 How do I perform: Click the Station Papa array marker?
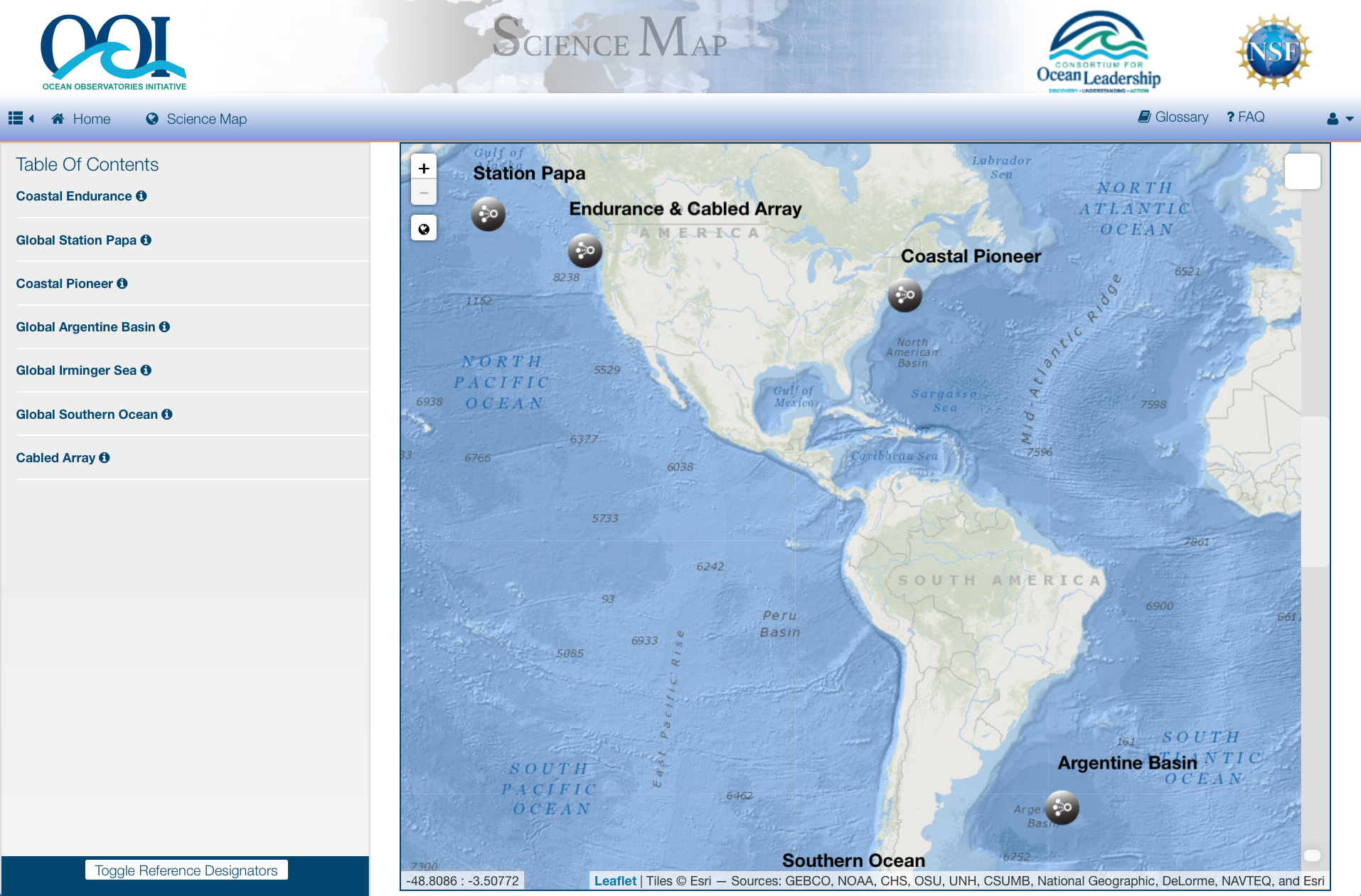click(x=489, y=214)
